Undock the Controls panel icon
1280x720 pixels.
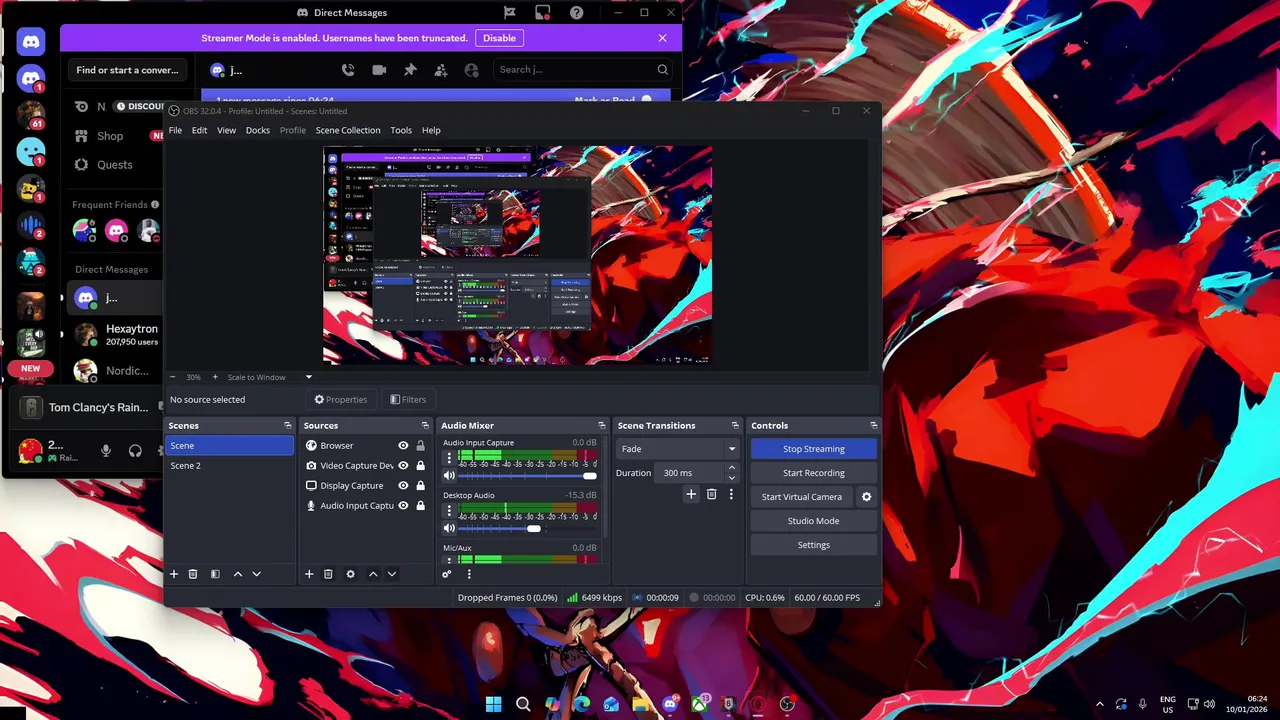pos(873,426)
